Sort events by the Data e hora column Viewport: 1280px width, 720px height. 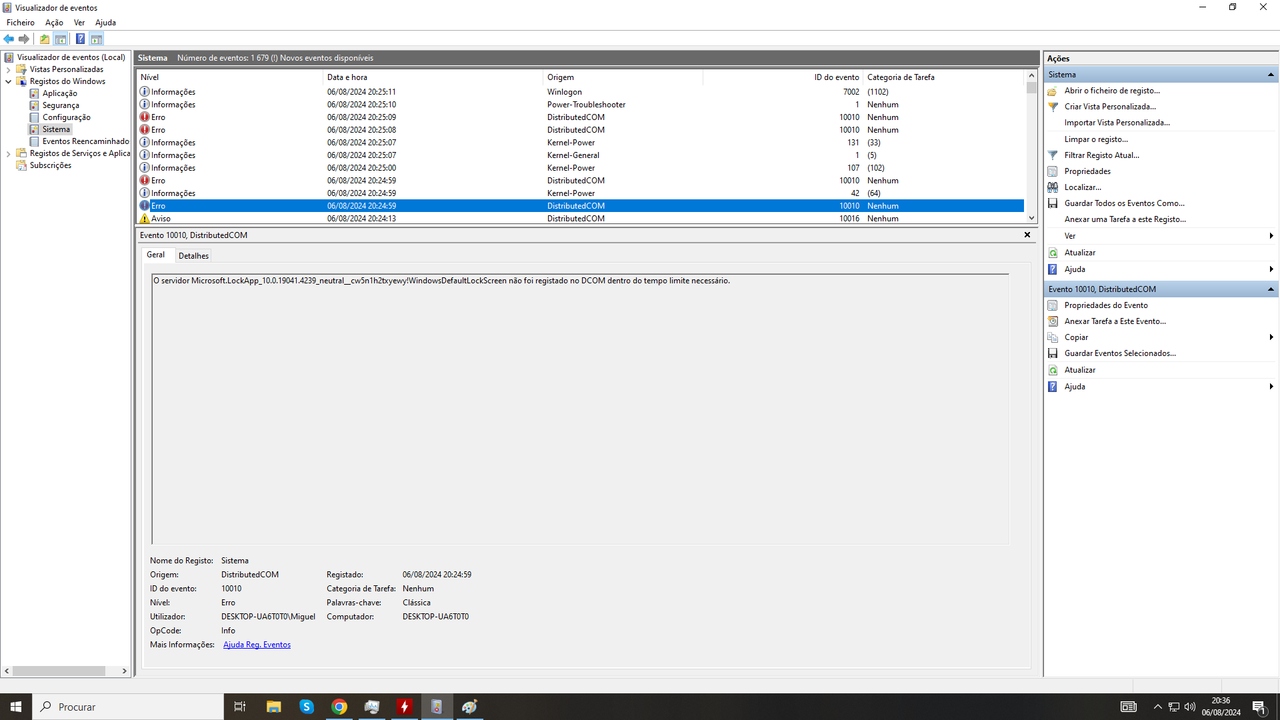click(x=433, y=77)
